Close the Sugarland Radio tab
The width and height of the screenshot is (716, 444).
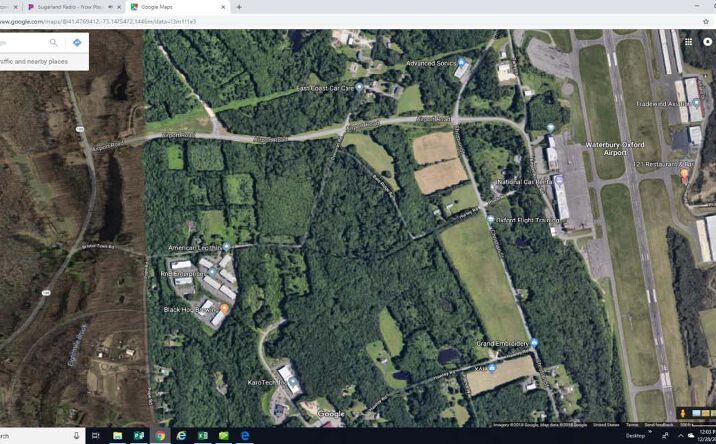click(x=120, y=7)
